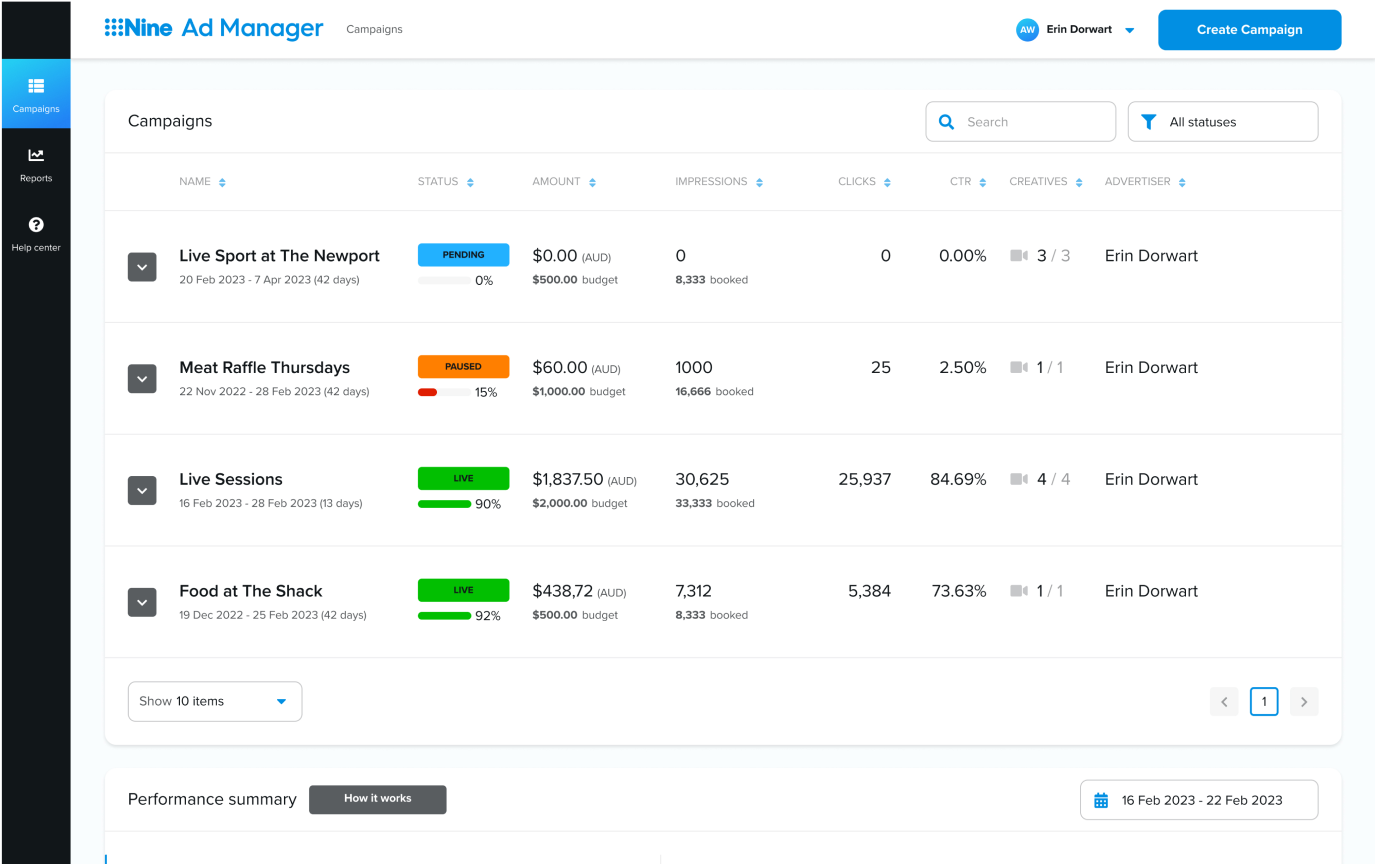
Task: Toggle sorting on the Name column
Action: click(x=222, y=181)
